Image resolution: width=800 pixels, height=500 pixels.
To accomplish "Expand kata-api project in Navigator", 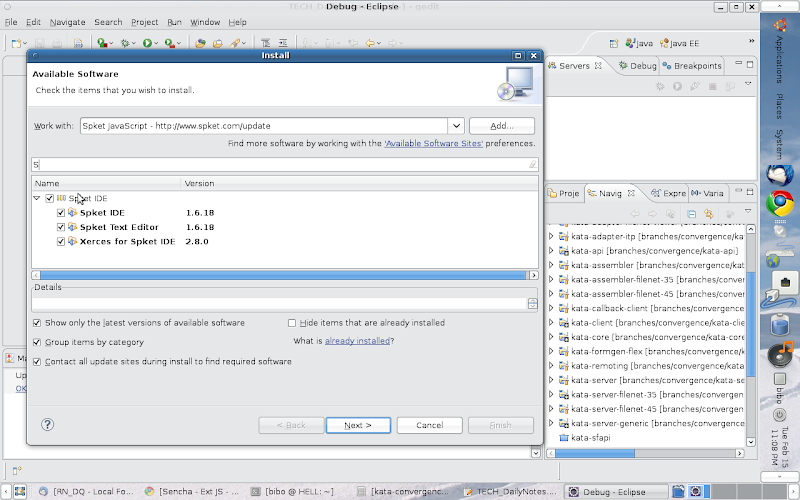I will point(551,251).
